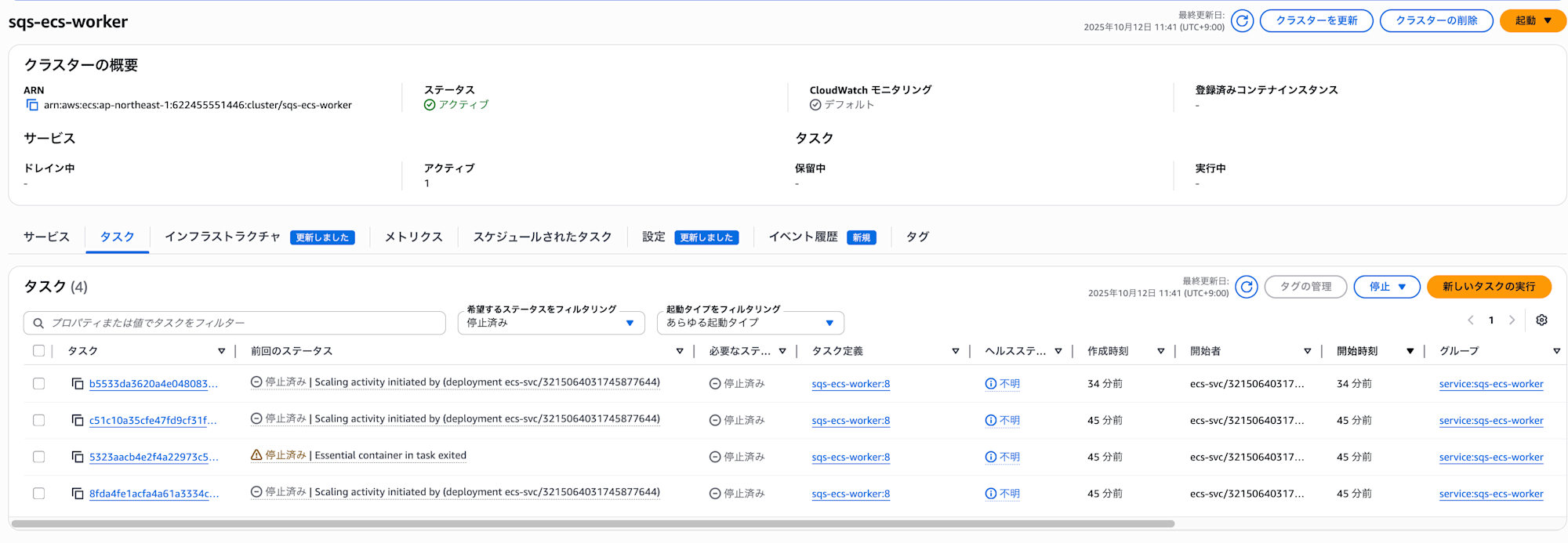Copy task ID b5533da3620a4e048083 icon
1568x543 pixels.
pos(78,384)
